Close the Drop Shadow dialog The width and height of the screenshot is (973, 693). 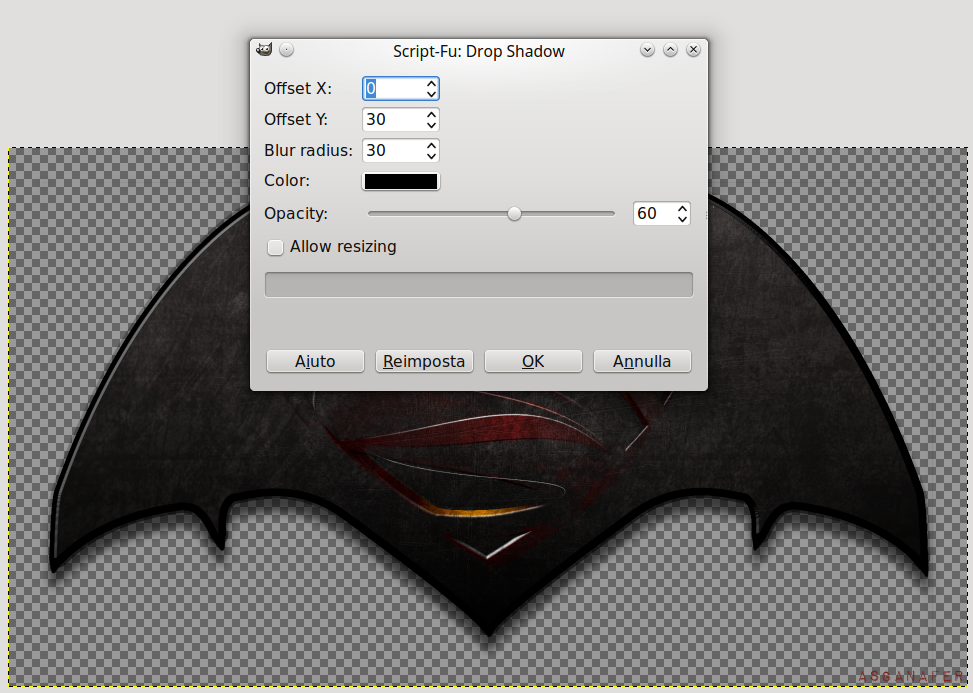point(694,50)
